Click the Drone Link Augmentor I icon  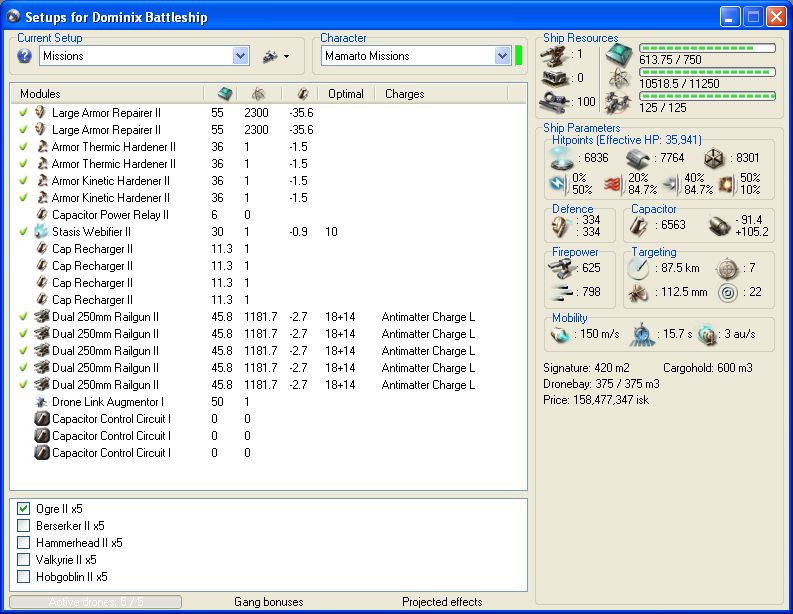tap(42, 402)
